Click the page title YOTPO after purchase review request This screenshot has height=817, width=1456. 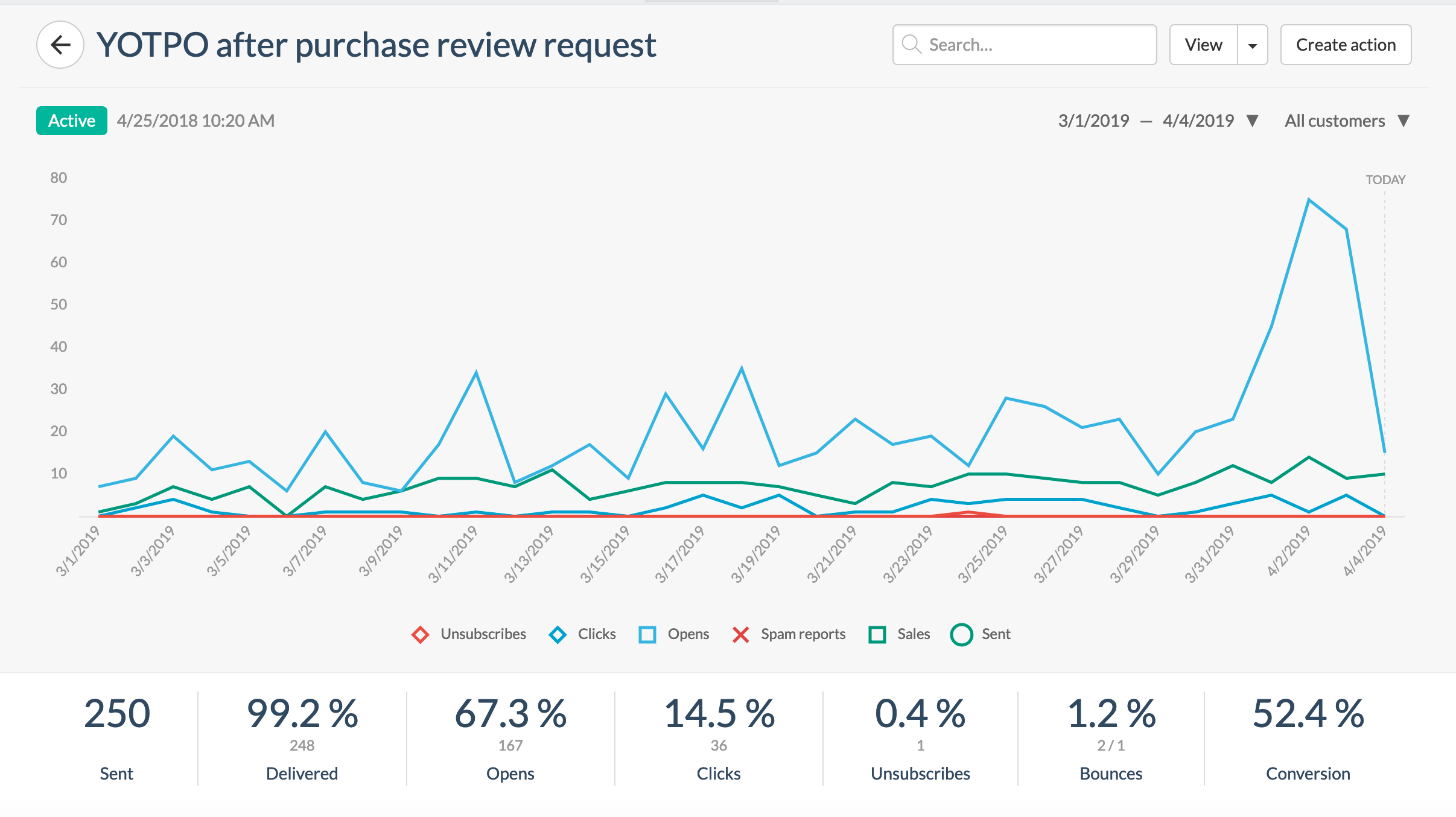click(x=376, y=45)
